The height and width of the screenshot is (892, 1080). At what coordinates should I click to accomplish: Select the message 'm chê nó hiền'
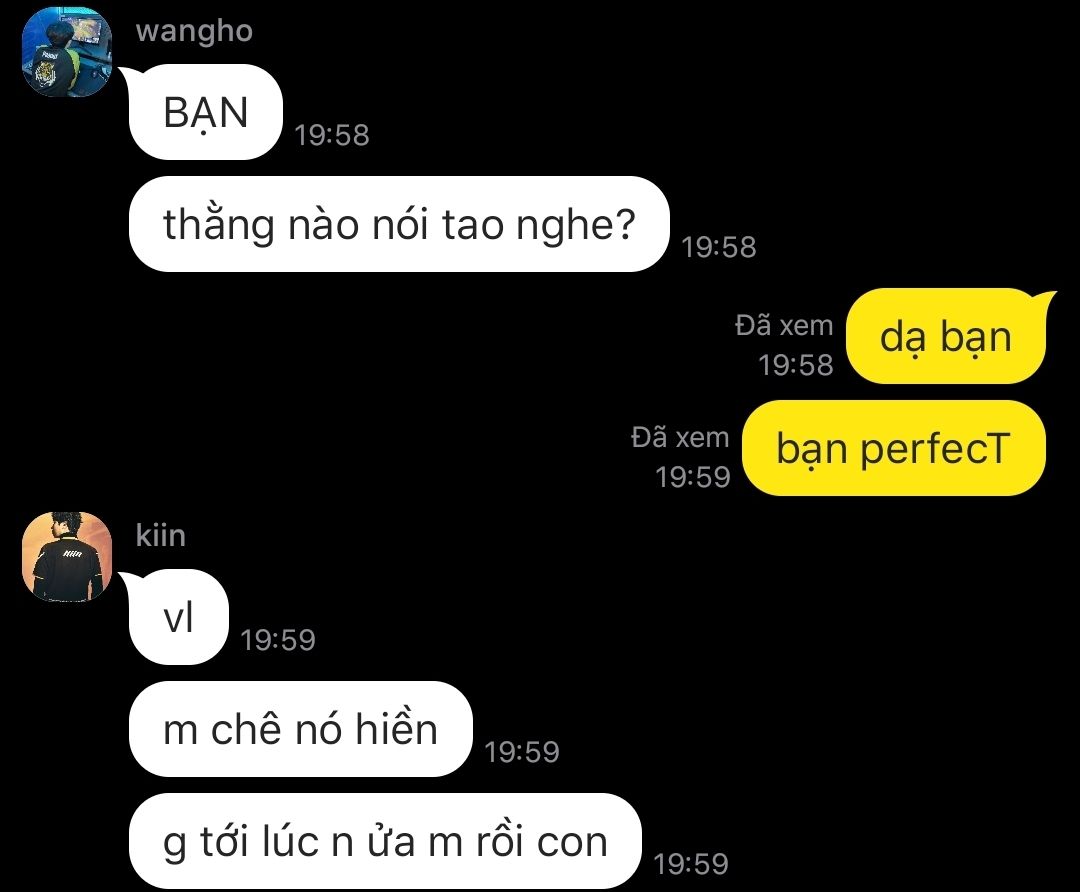[x=300, y=729]
